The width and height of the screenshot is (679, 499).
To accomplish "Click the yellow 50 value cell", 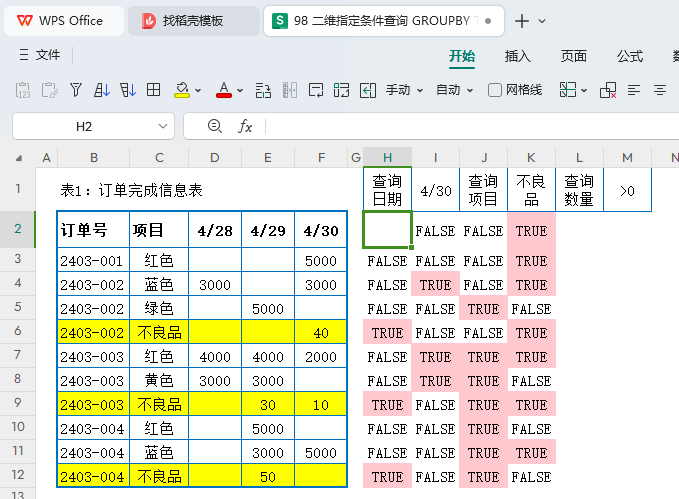I will (x=268, y=476).
